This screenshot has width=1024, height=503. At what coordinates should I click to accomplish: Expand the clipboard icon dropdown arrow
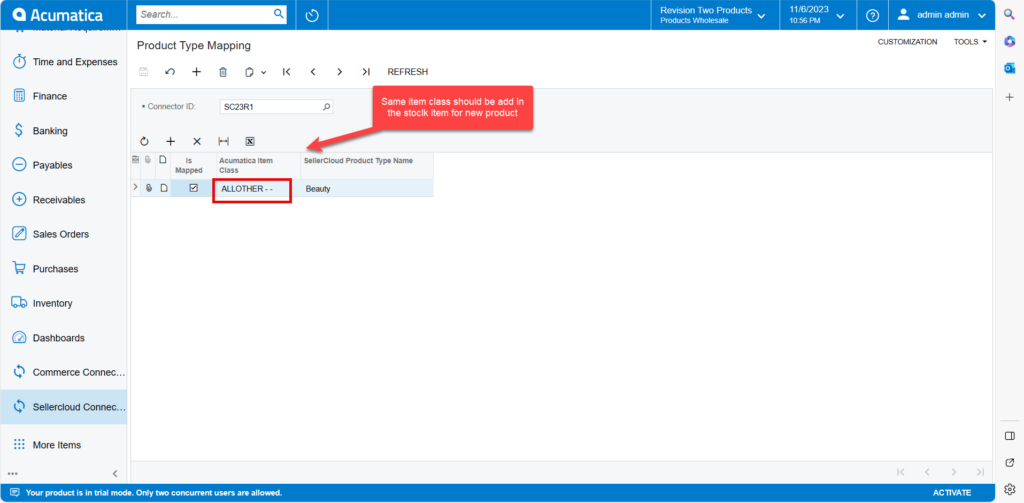pos(264,73)
